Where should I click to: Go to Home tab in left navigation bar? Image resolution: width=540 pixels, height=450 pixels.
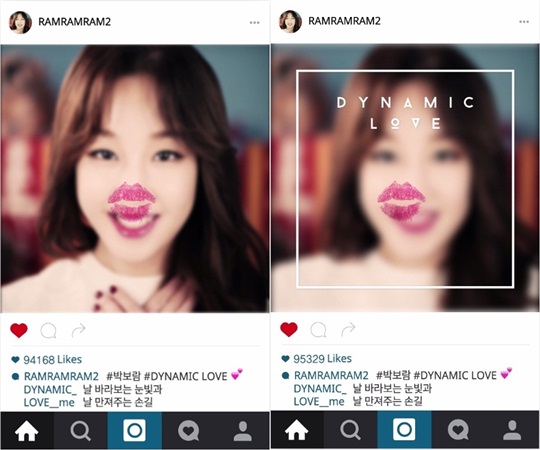pos(27,431)
